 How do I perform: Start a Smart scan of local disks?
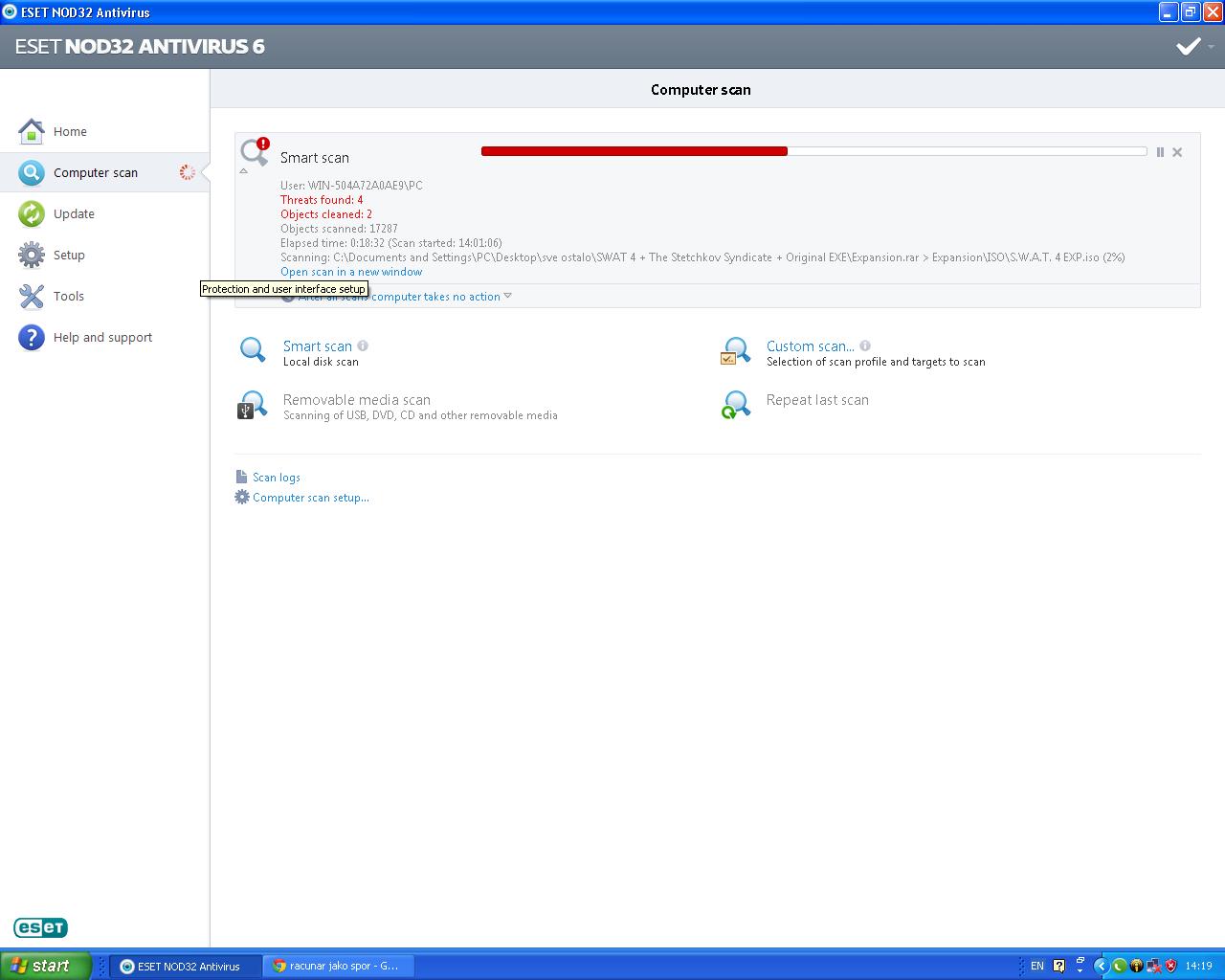point(318,346)
